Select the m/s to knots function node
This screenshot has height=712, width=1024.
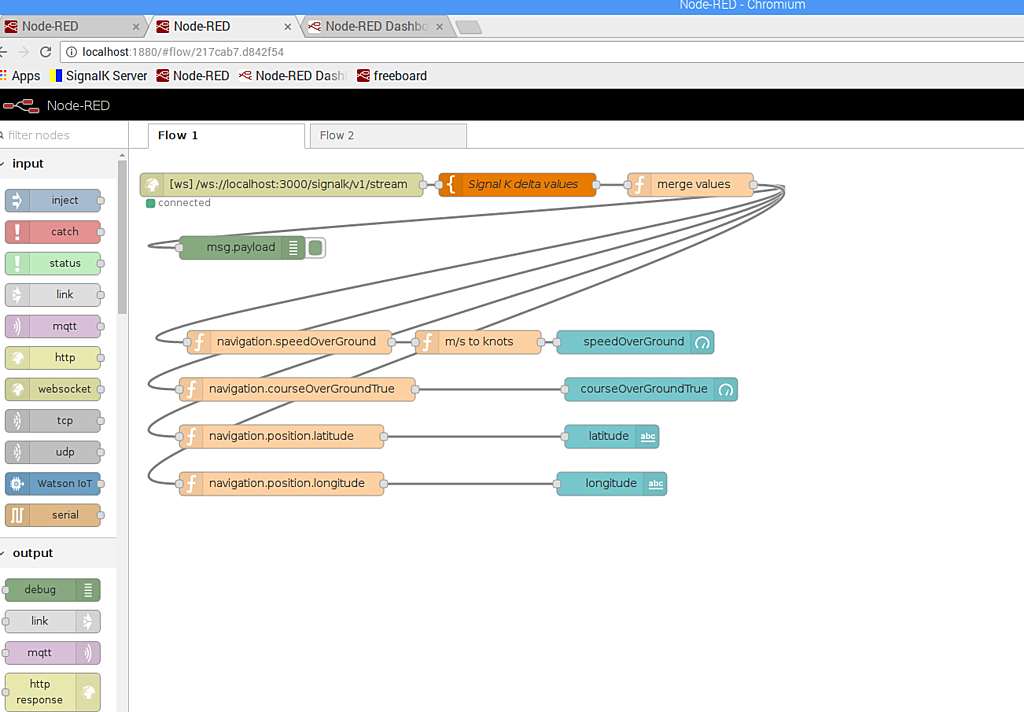[x=478, y=342]
